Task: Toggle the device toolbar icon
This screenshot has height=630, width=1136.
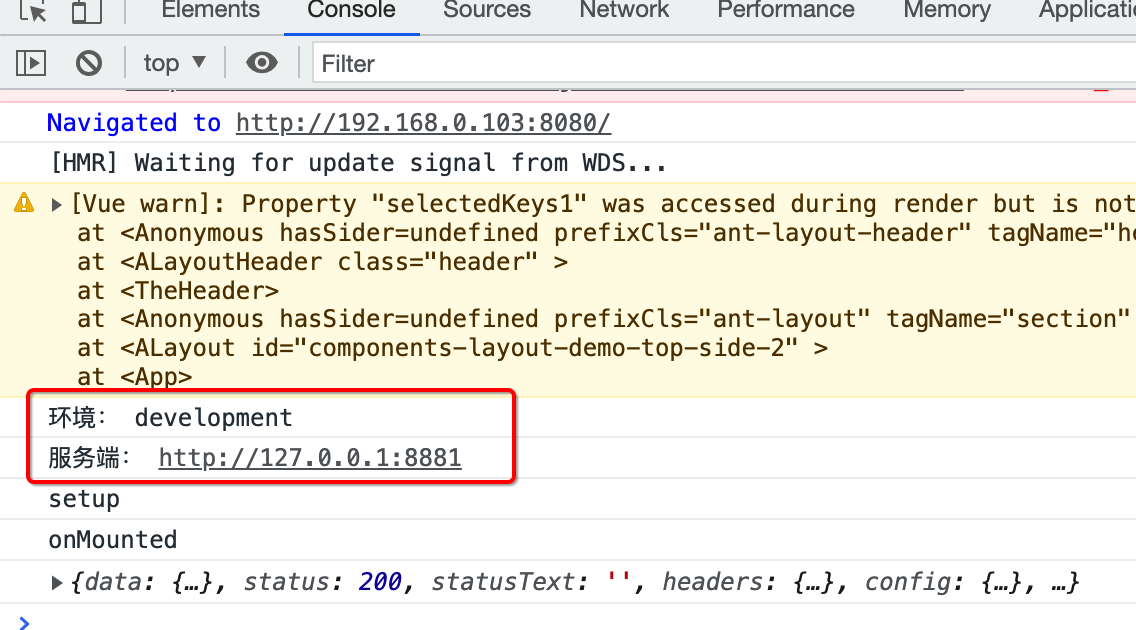Action: pyautogui.click(x=86, y=10)
